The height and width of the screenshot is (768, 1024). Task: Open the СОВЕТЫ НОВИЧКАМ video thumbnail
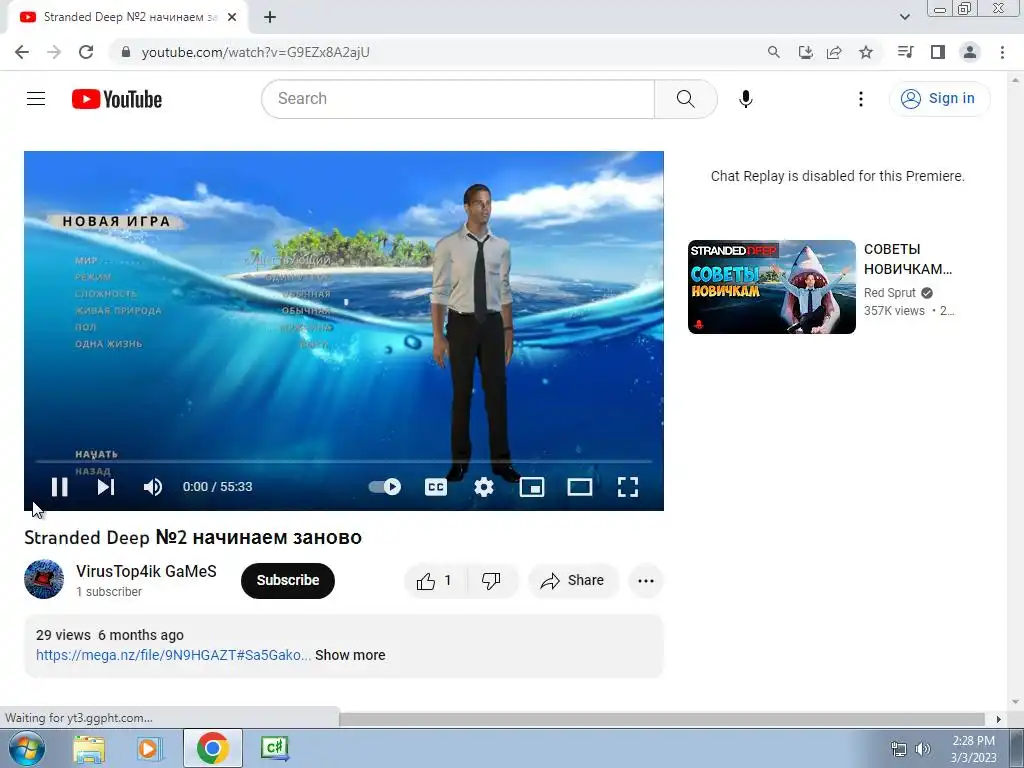(x=771, y=287)
